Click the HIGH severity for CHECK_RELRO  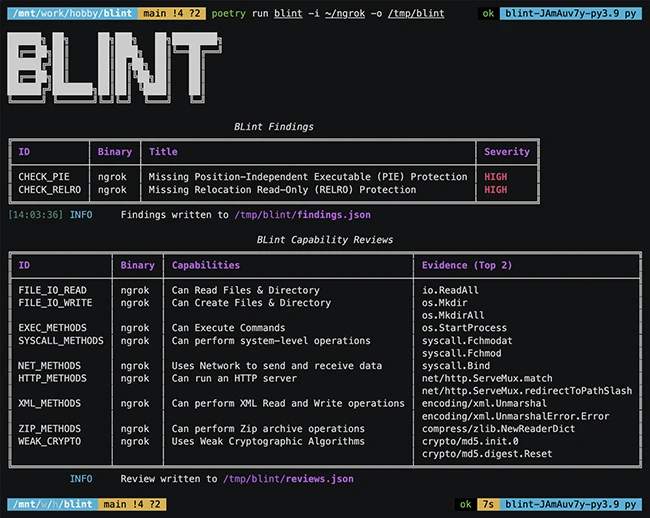(x=495, y=190)
